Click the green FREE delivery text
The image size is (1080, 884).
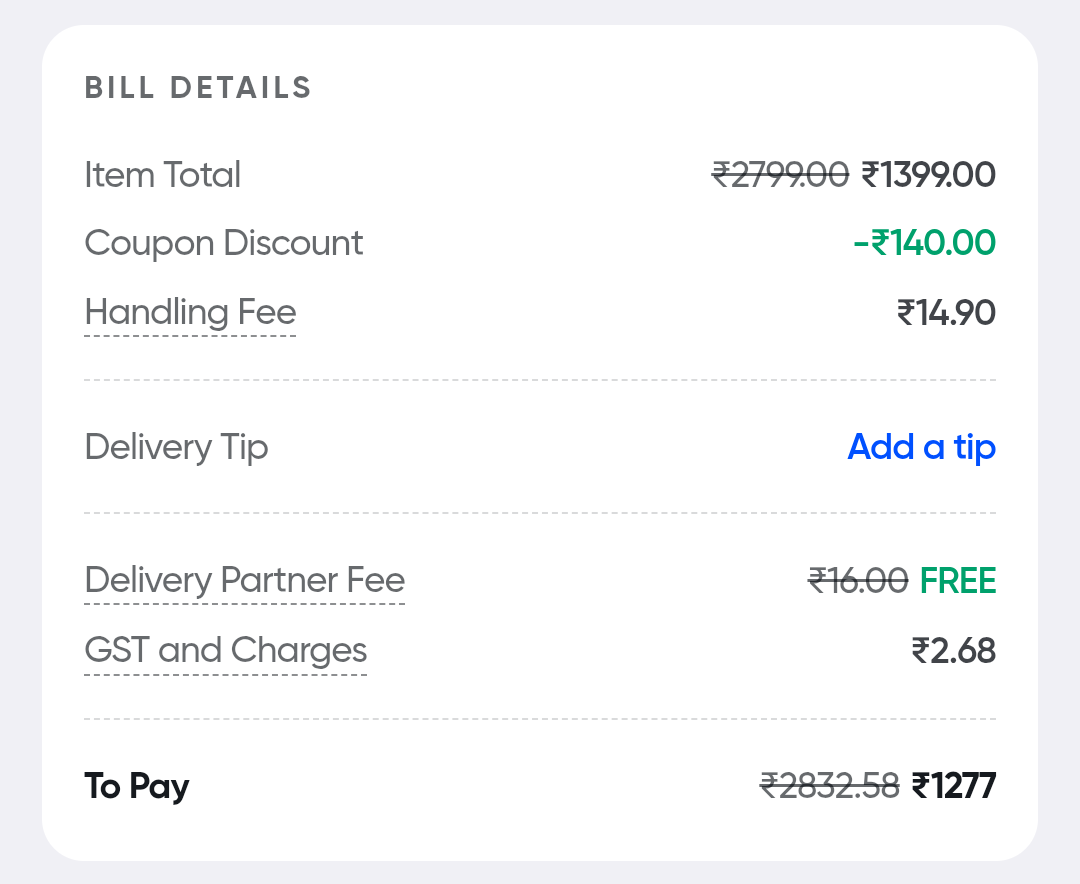[957, 581]
